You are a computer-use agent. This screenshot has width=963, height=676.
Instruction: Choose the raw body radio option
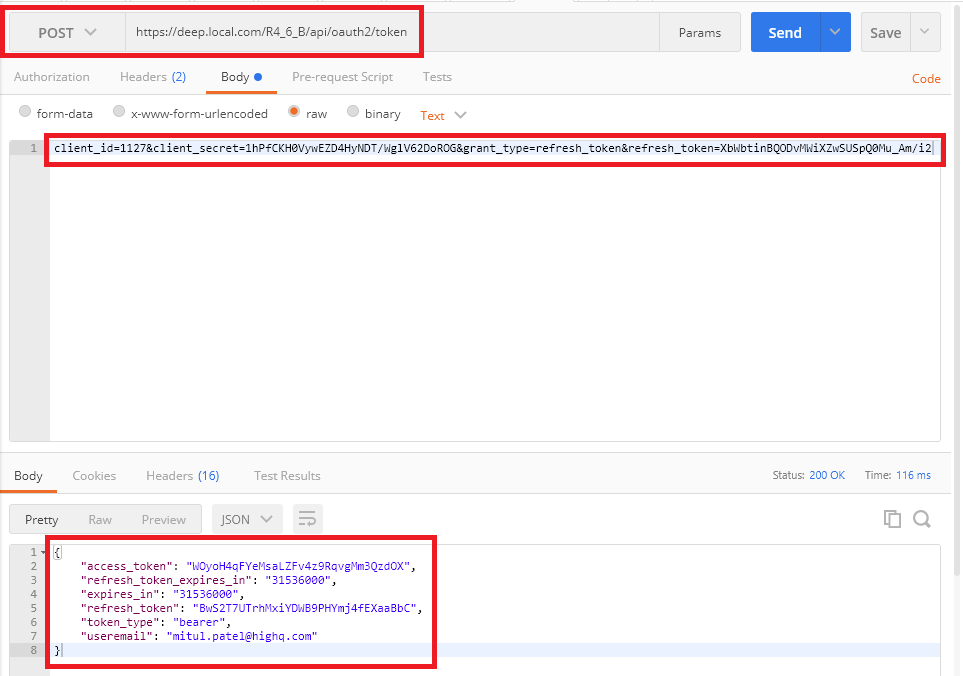point(294,113)
